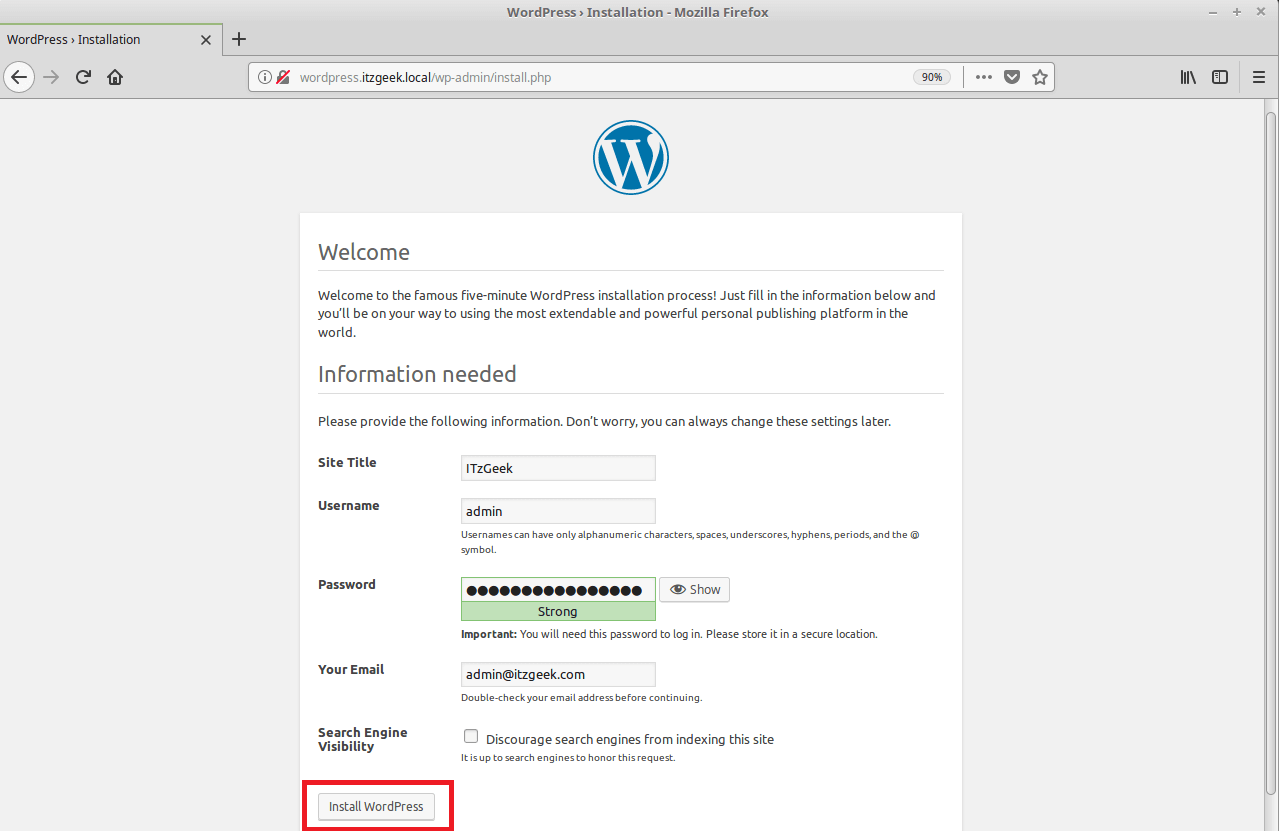1279x831 pixels.
Task: Click the Username input field
Action: pyautogui.click(x=558, y=511)
